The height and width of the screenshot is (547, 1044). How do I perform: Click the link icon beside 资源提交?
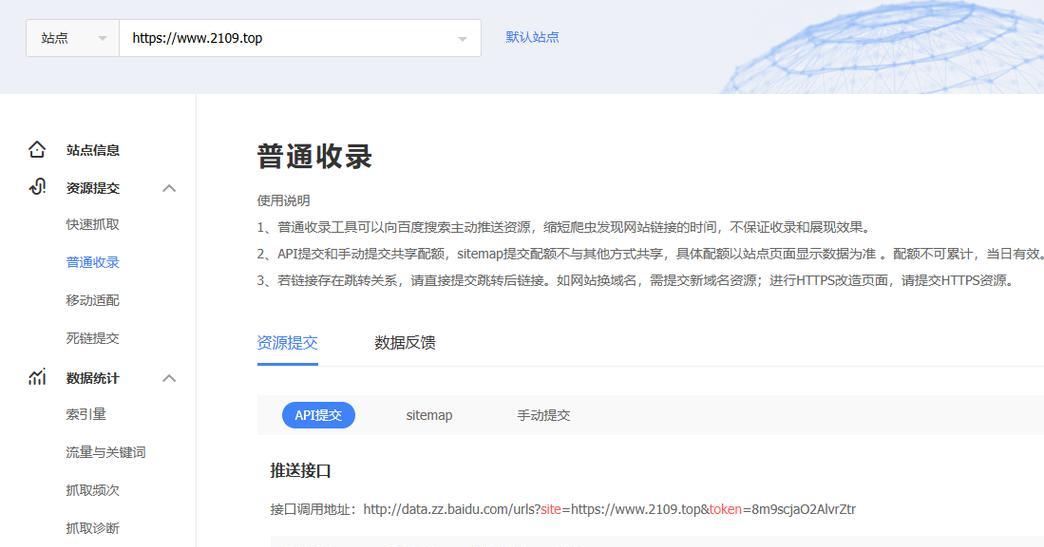point(37,187)
